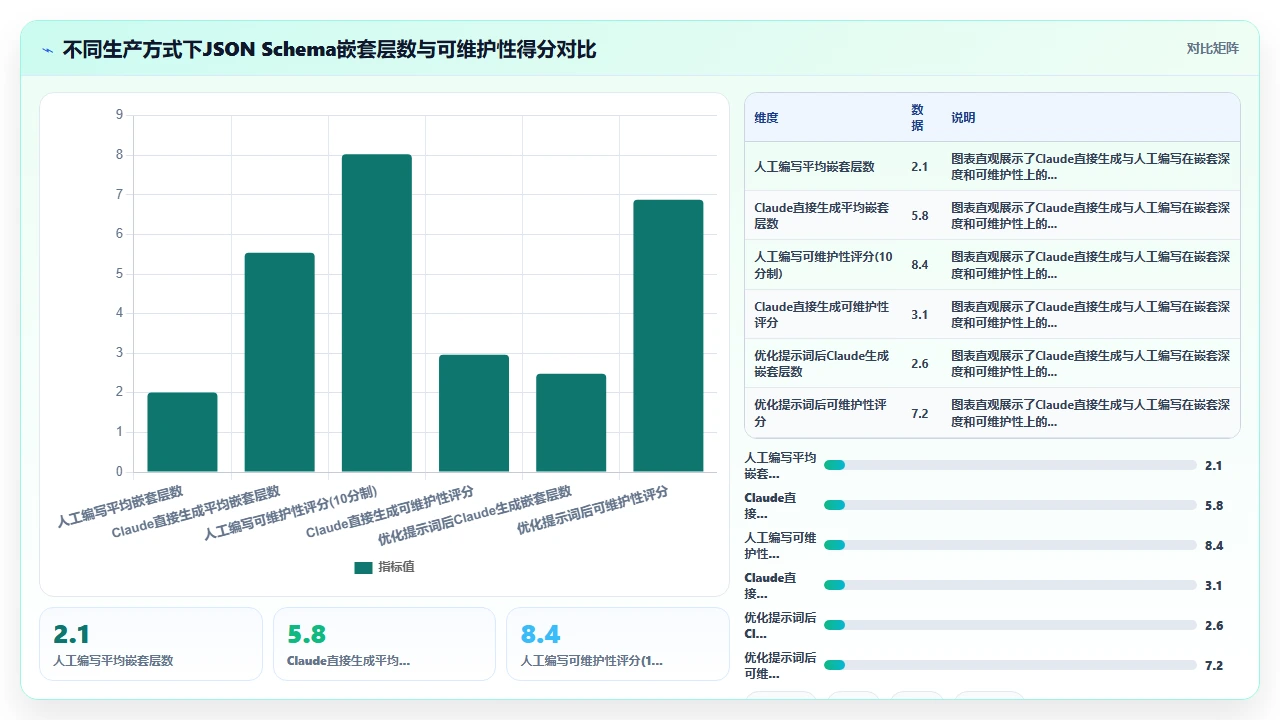The width and height of the screenshot is (1280, 720).
Task: Click the Claude直接生成平均嵌套层数 chart bar
Action: (279, 362)
